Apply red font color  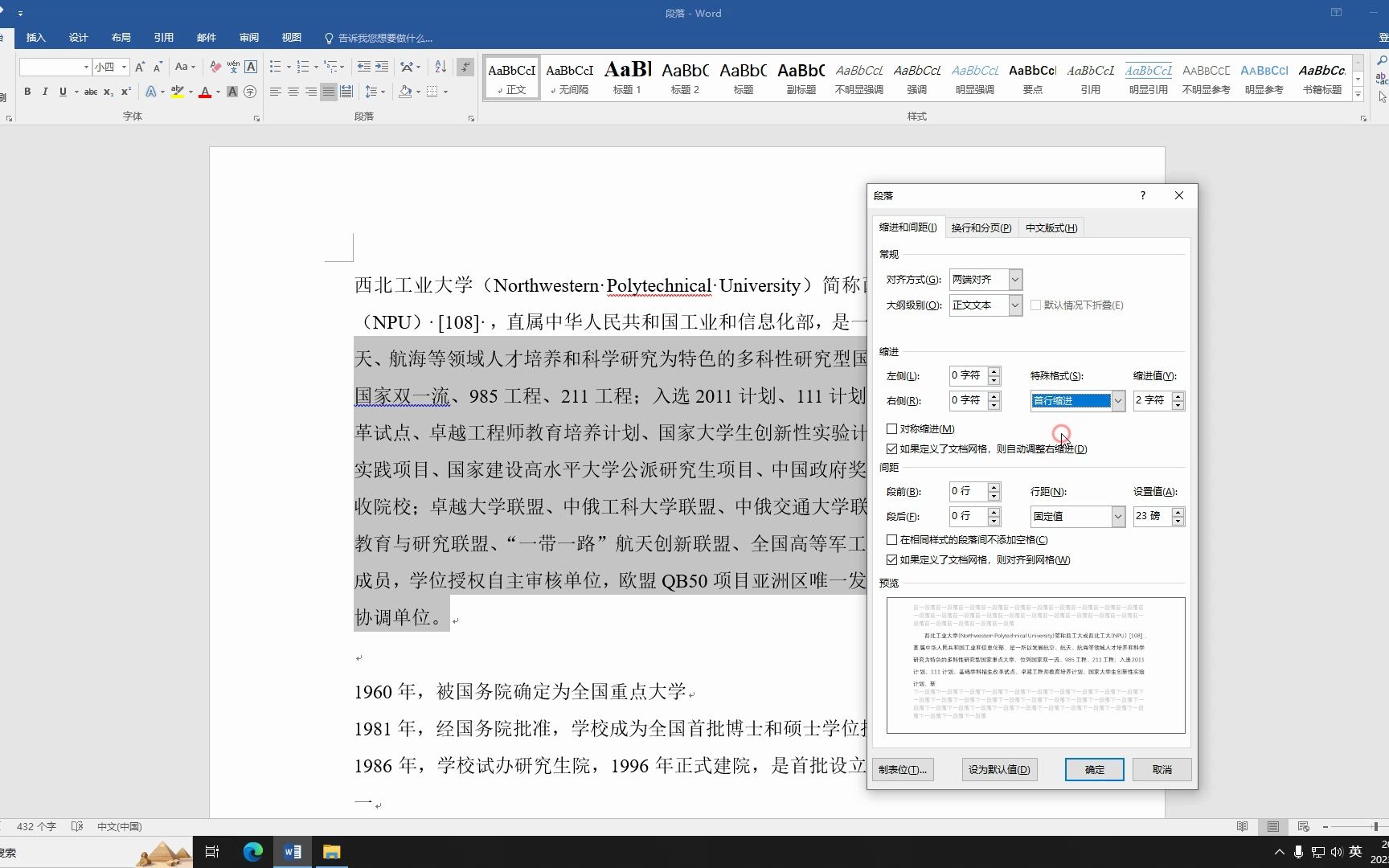[x=205, y=92]
